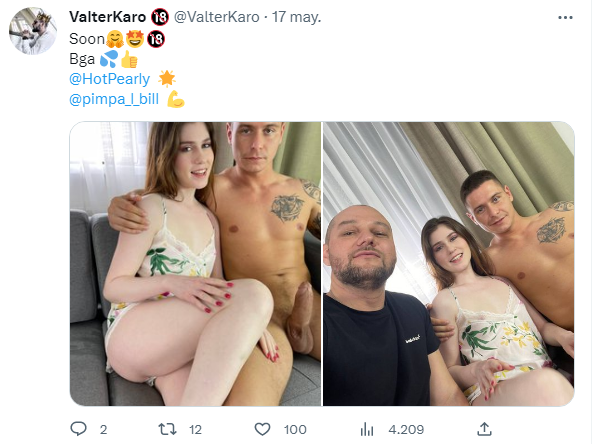Click the retweet arrows icon
612x444 pixels.
point(169,429)
